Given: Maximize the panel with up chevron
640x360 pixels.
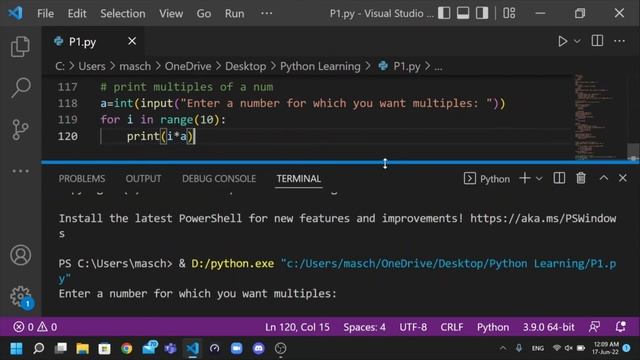Looking at the screenshot, I should coord(603,178).
